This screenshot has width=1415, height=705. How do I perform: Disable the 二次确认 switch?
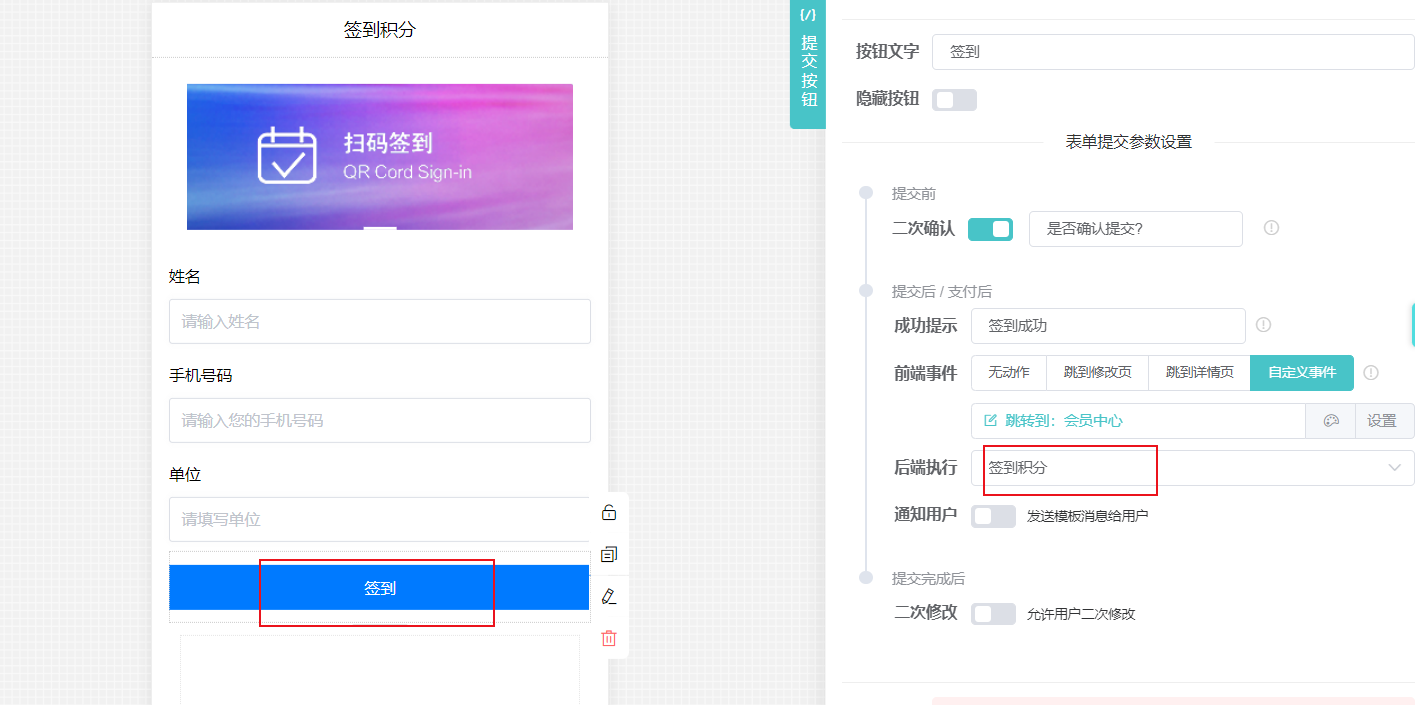pos(990,229)
